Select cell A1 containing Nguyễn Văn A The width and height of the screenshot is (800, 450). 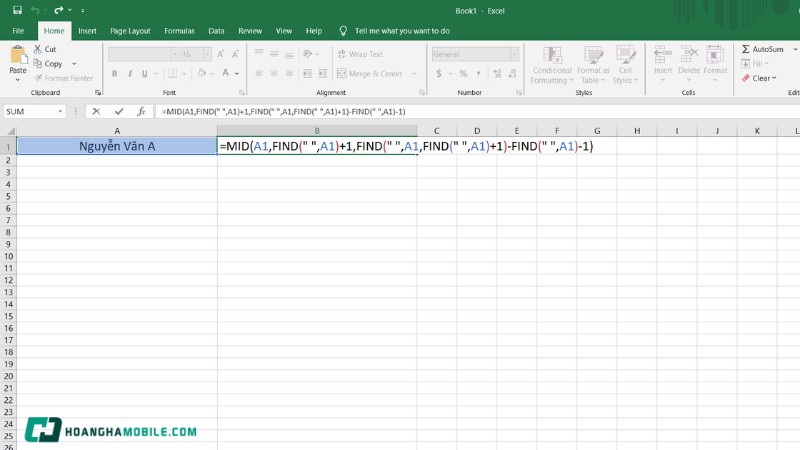coord(117,146)
